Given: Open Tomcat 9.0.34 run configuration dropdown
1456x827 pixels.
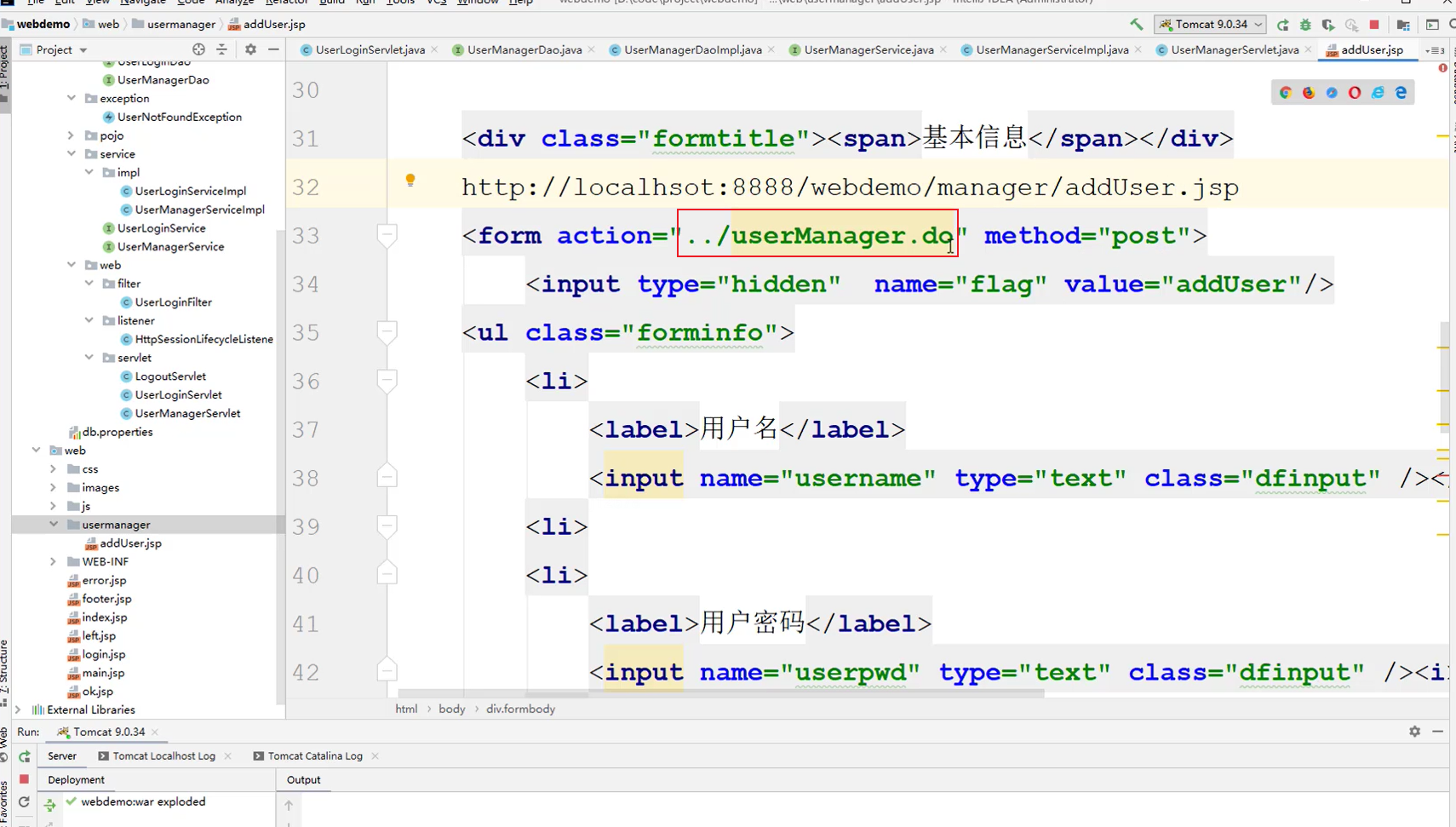Looking at the screenshot, I should pyautogui.click(x=1210, y=25).
